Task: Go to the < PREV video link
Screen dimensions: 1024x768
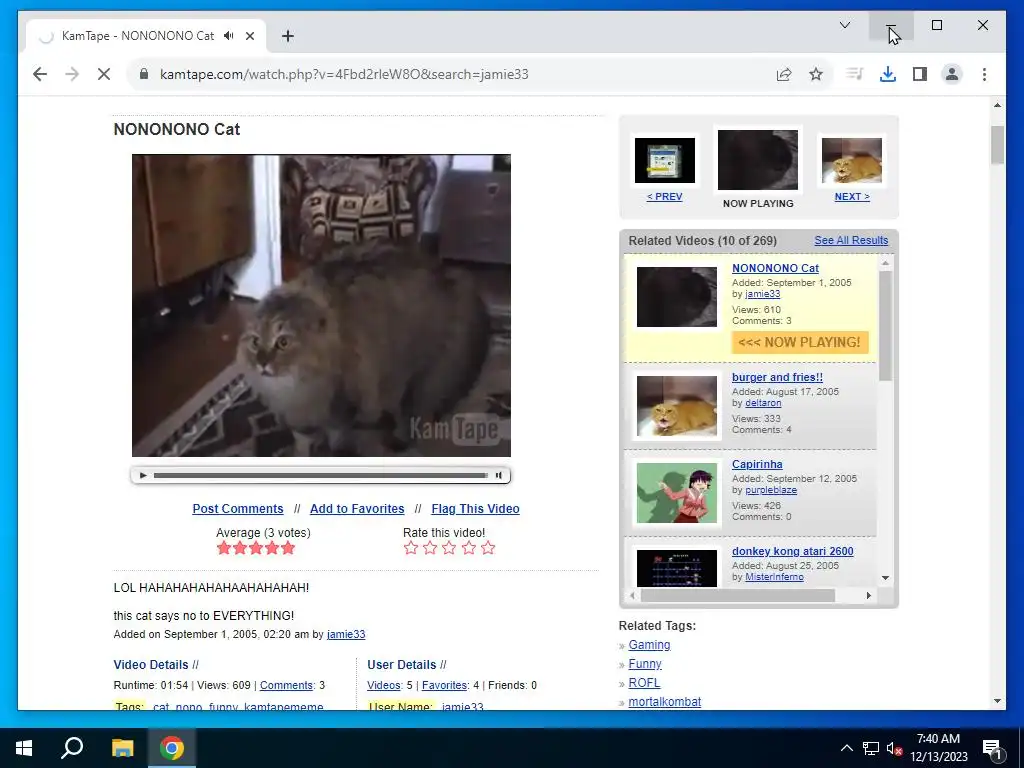Action: (665, 197)
